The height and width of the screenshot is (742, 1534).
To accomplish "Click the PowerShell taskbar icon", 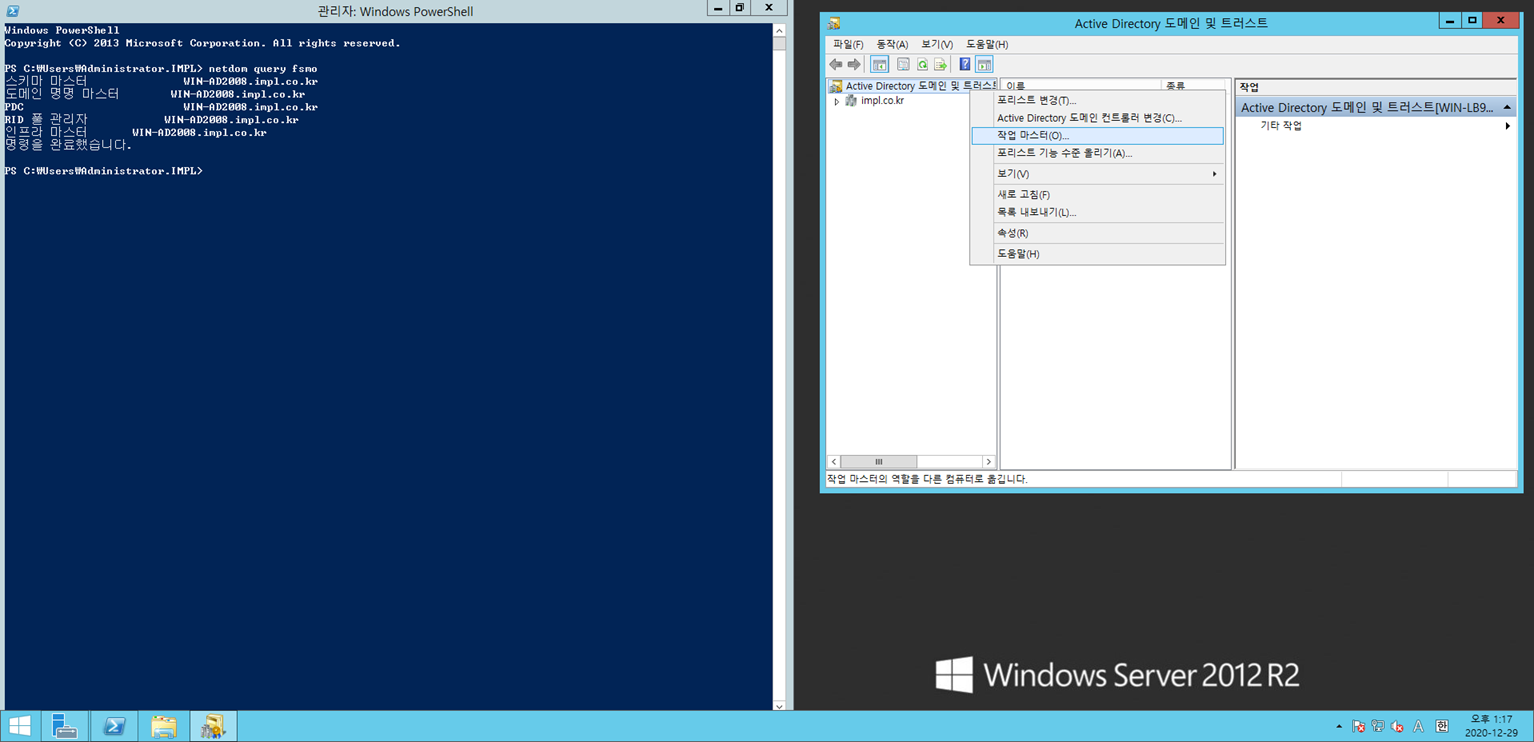I will [114, 726].
